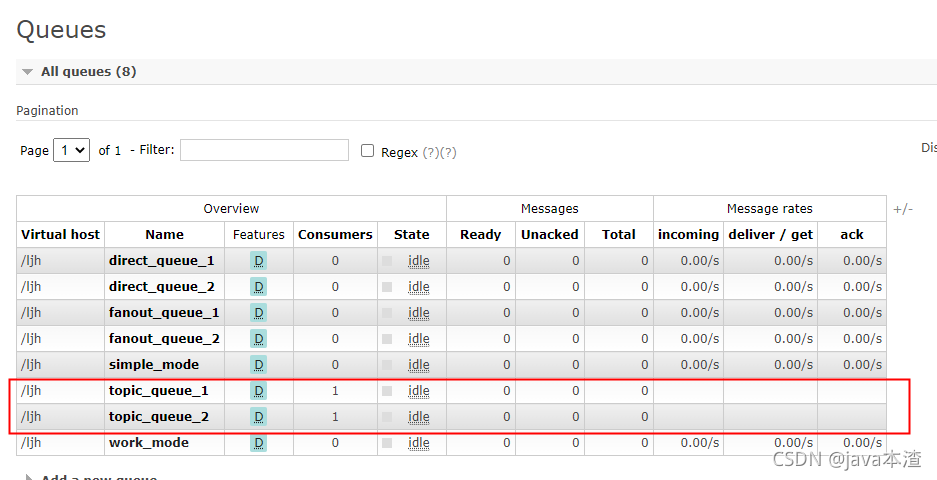This screenshot has height=480, width=937.
Task: Sort table by incoming rate column
Action: pos(688,234)
